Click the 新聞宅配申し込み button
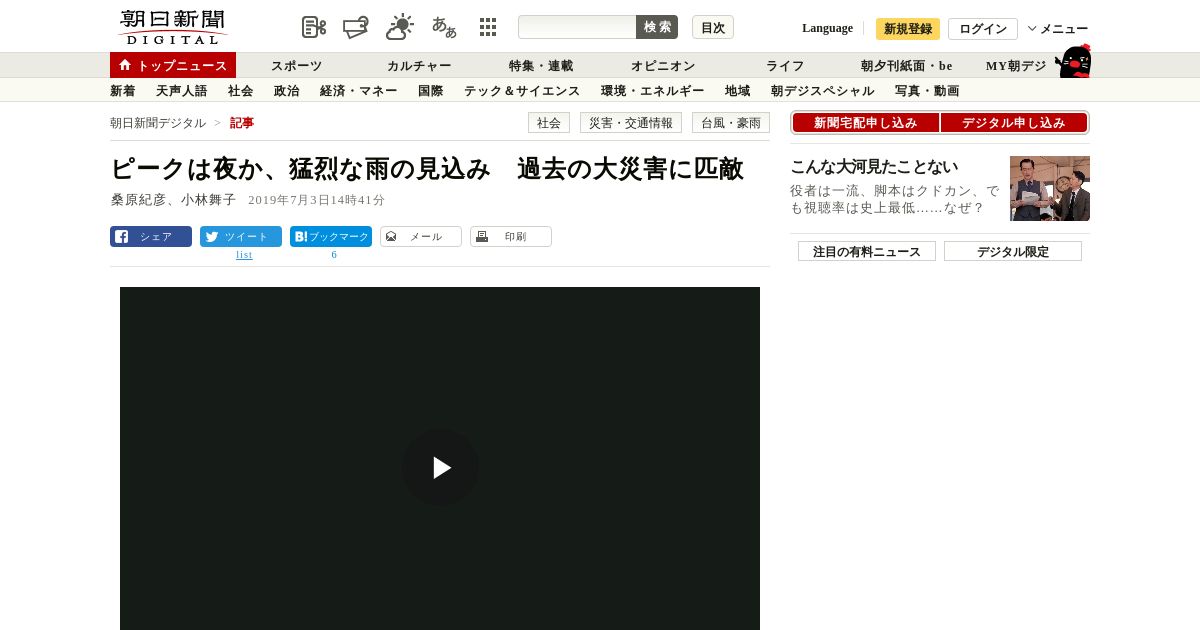Screen dimensions: 1200x630 click(x=865, y=123)
